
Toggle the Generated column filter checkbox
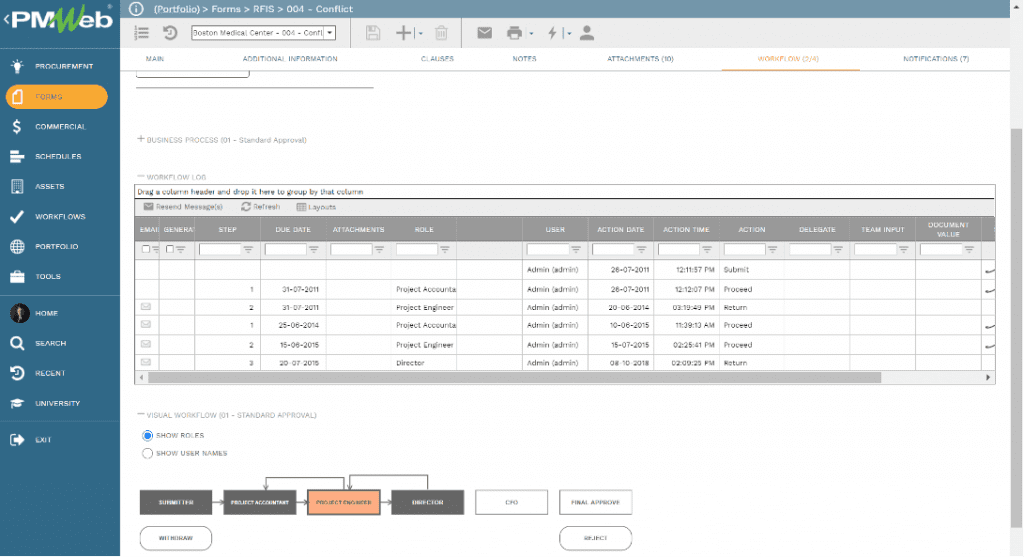pos(170,249)
